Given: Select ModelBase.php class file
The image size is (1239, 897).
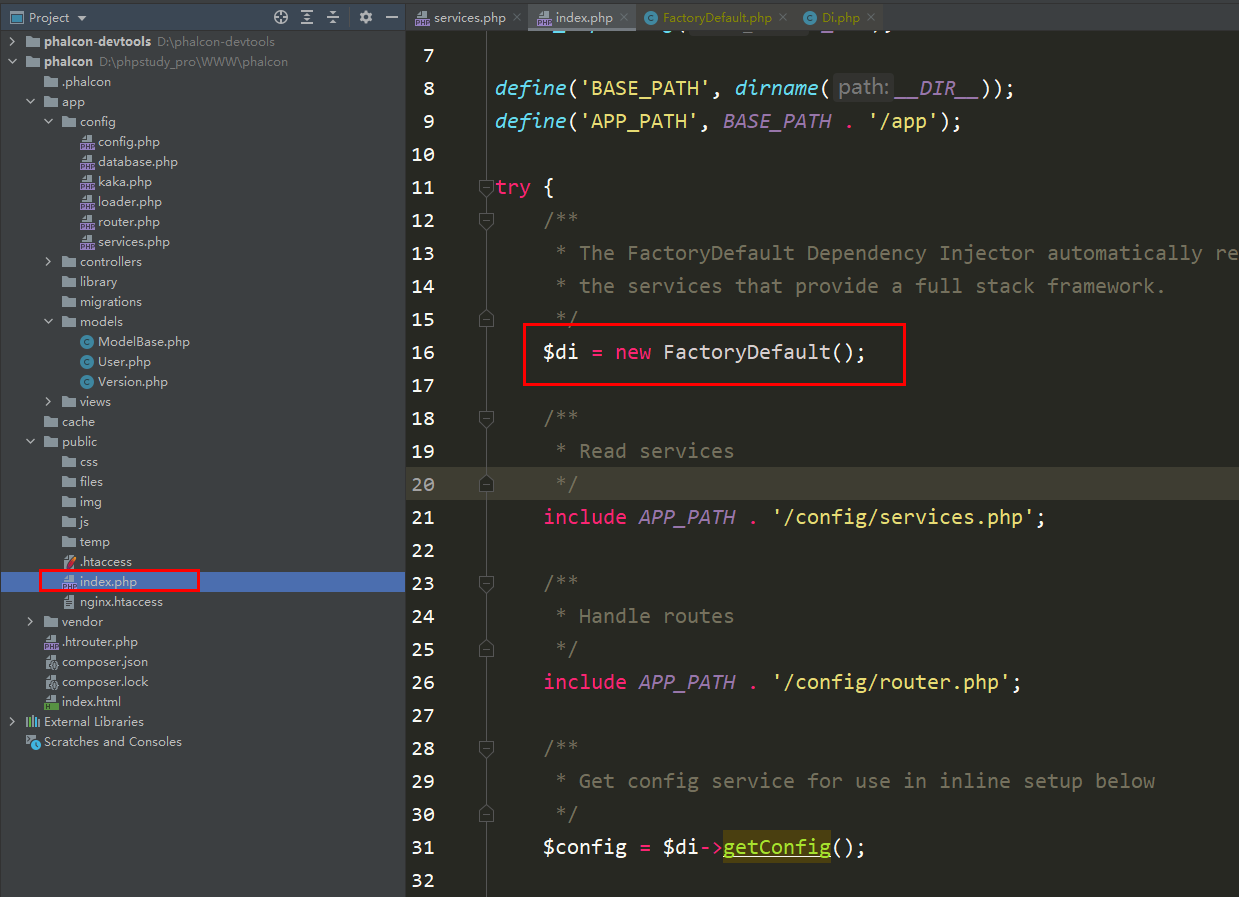Looking at the screenshot, I should click(x=143, y=342).
